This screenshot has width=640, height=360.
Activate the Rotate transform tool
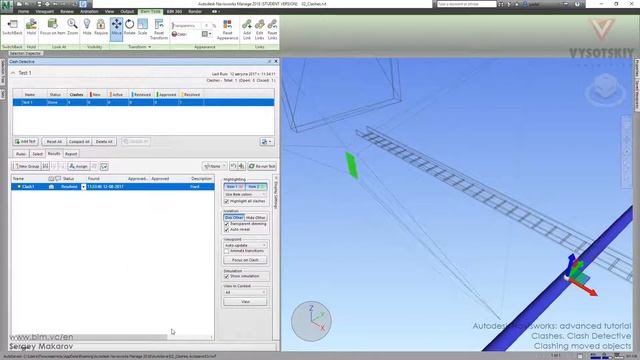pos(129,24)
